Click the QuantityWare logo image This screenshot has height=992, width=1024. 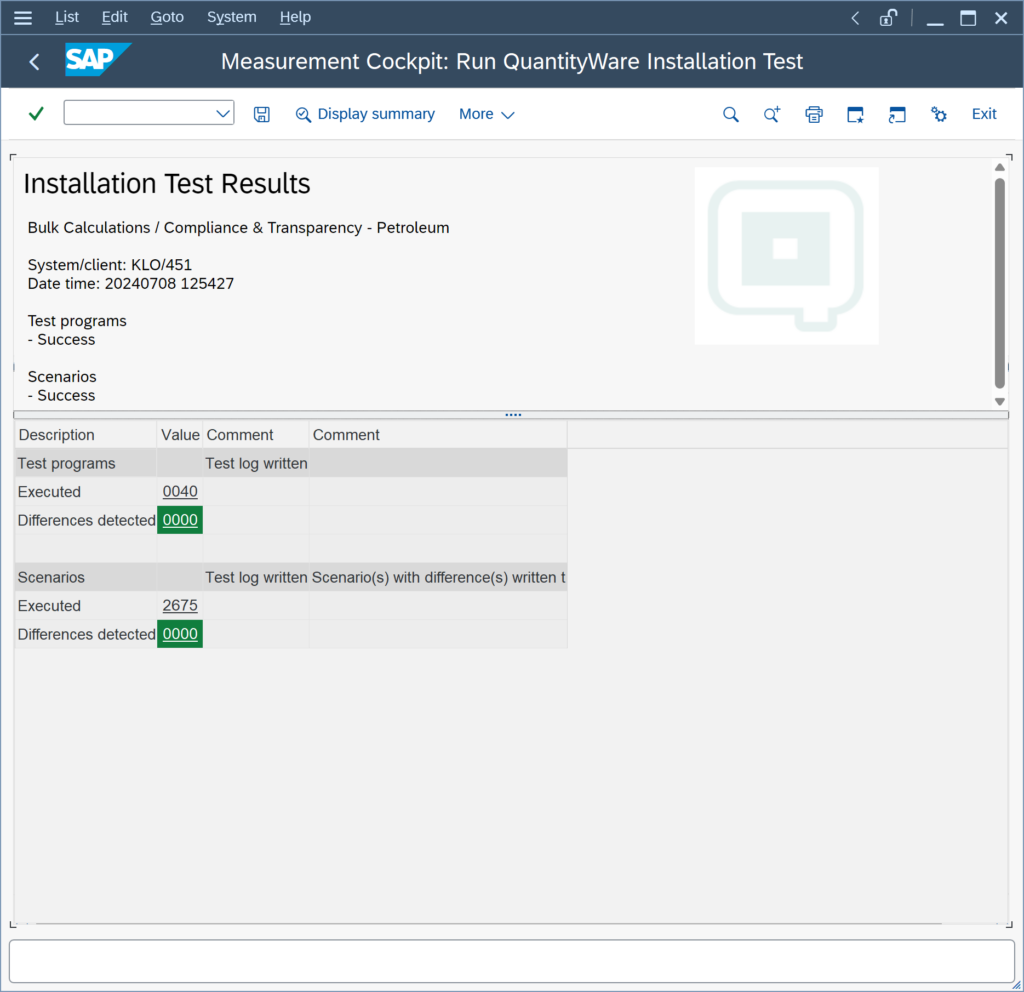pos(786,256)
